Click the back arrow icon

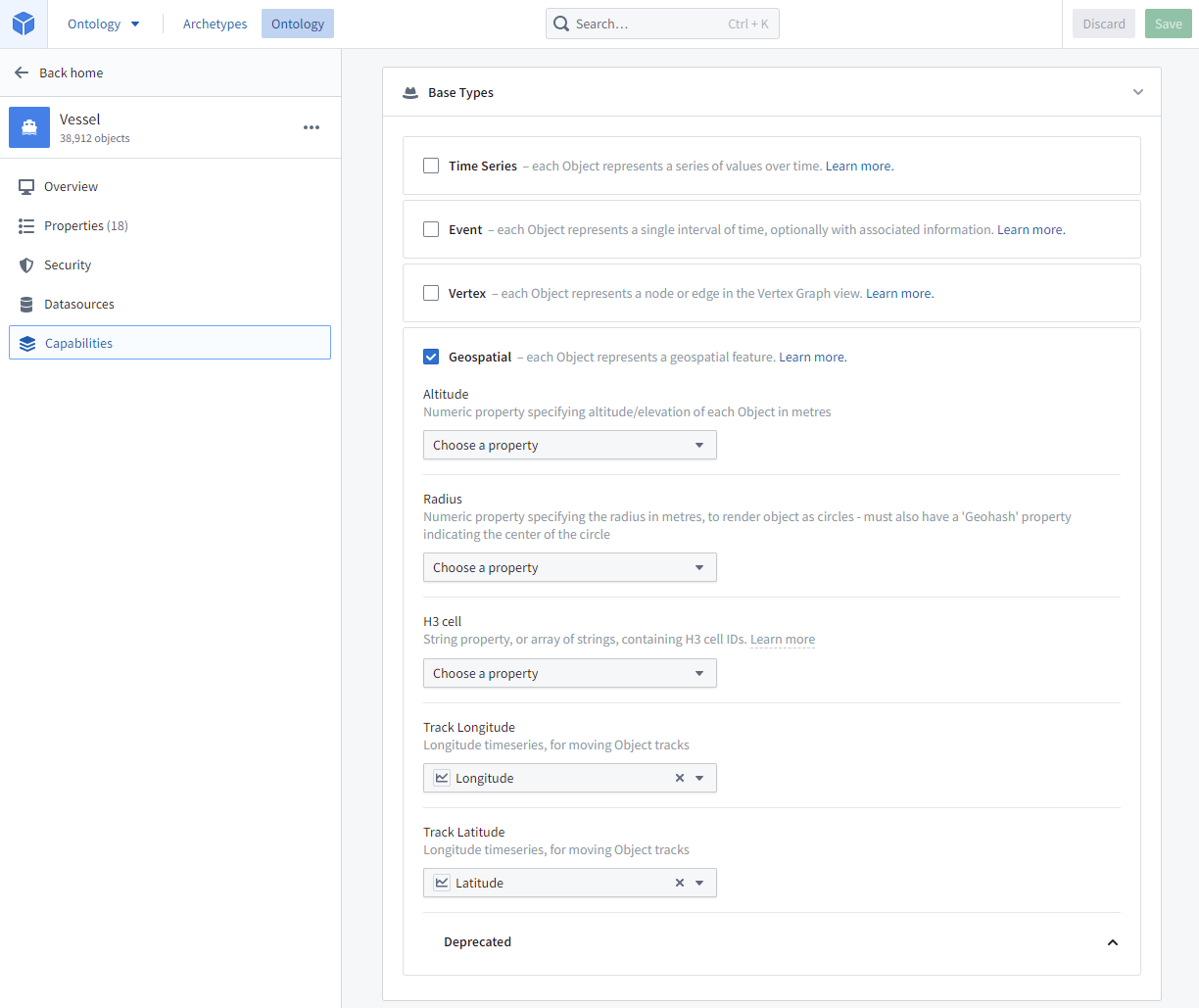pos(22,72)
